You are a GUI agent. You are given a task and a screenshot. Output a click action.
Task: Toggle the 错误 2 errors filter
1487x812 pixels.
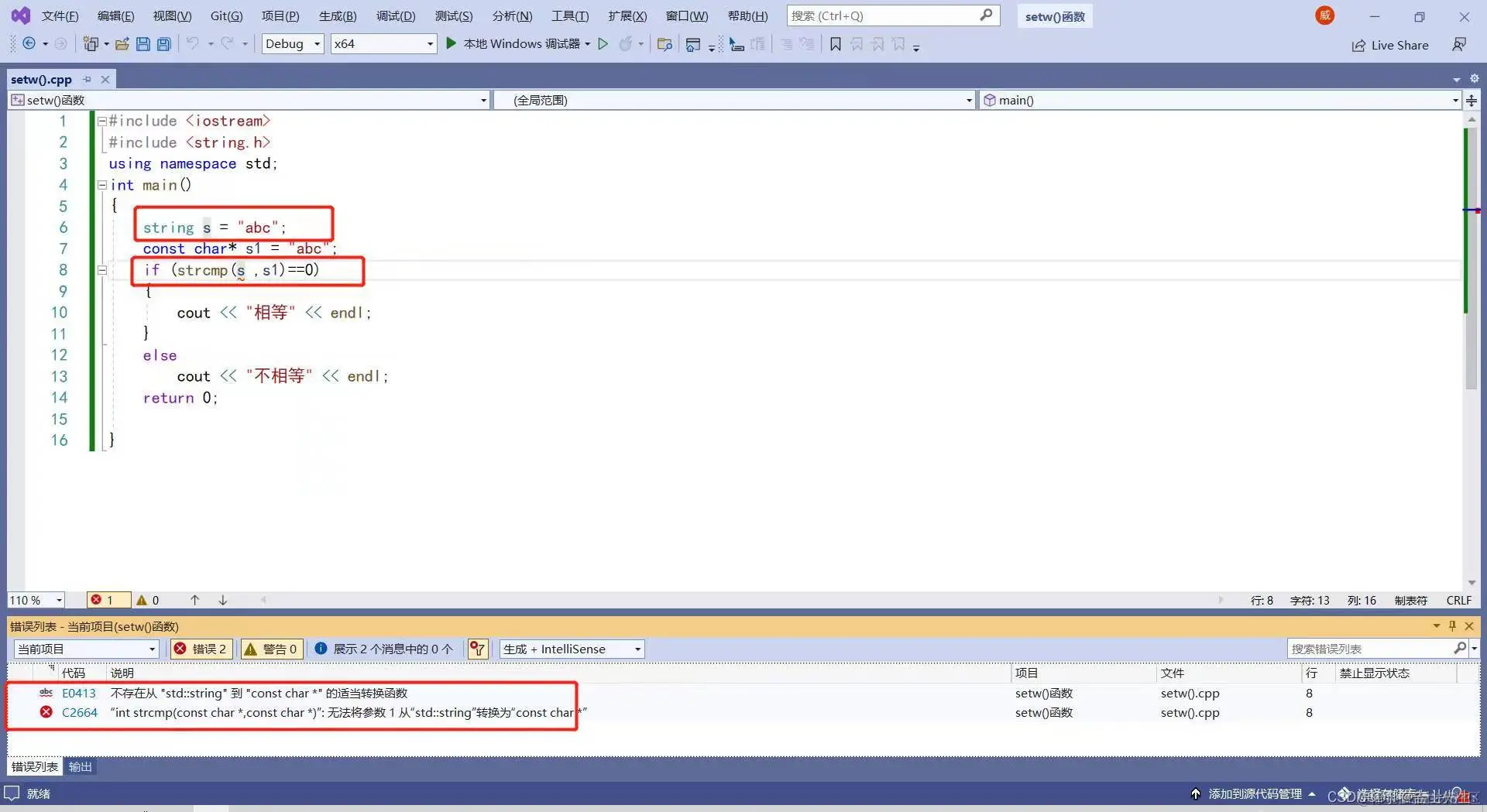201,649
